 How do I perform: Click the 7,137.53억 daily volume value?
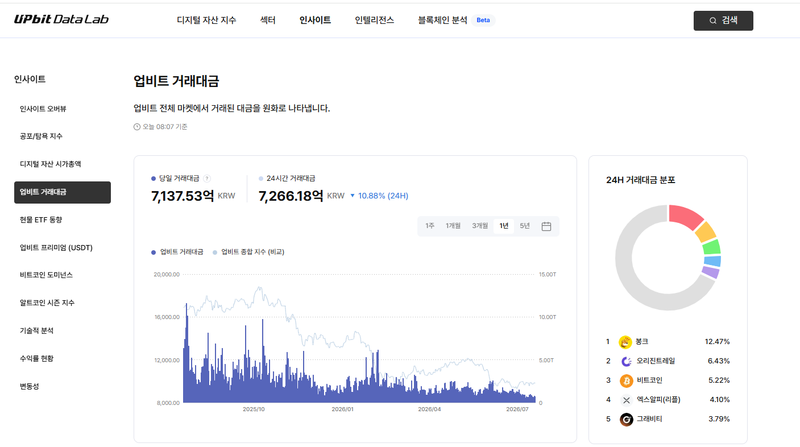[x=182, y=196]
